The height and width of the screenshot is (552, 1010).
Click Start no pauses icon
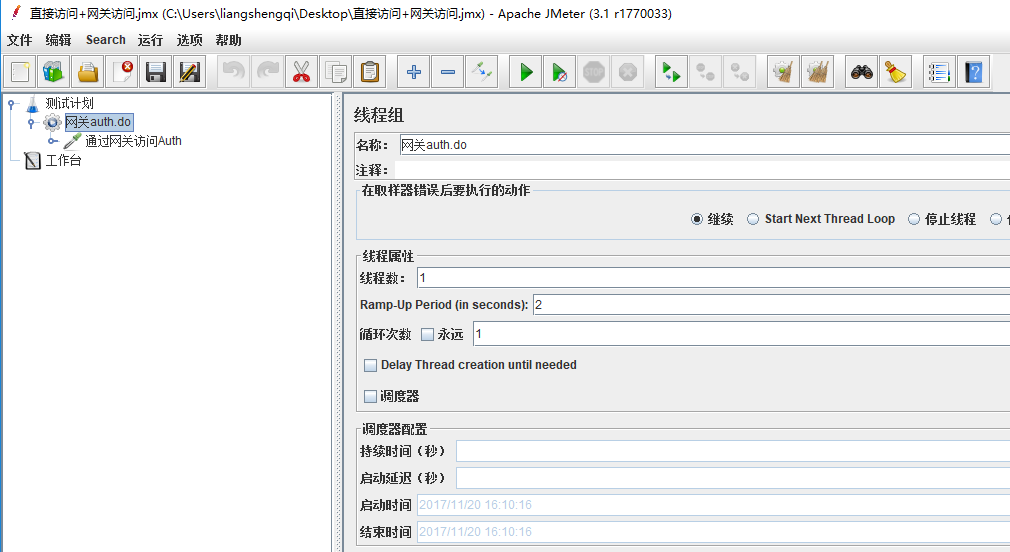[560, 71]
